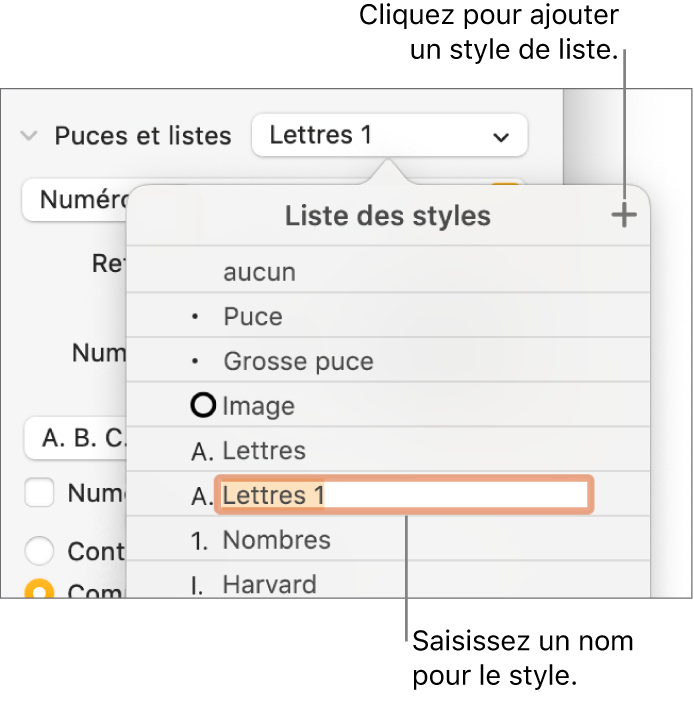The height and width of the screenshot is (702, 694).
Task: Toggle the checkbox below the A. B. C. dropdown
Action: click(40, 493)
